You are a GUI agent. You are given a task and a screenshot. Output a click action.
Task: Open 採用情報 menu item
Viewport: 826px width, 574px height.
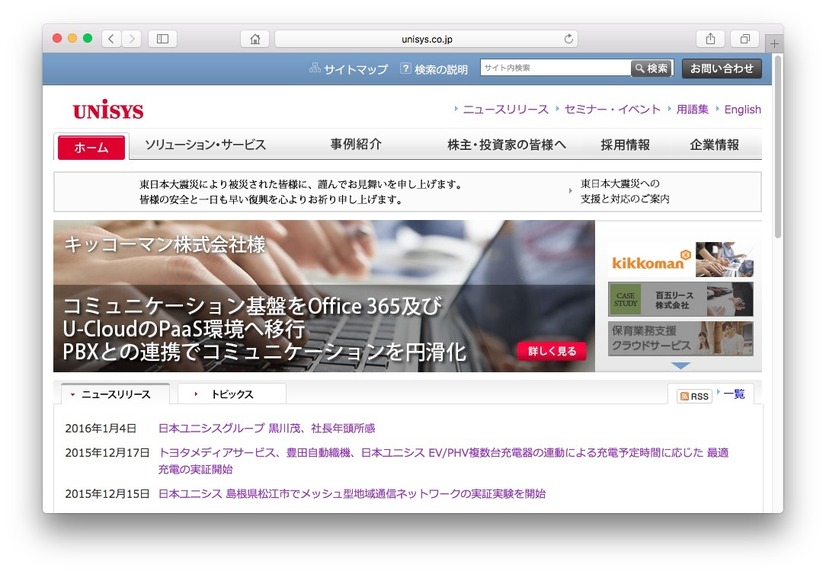click(625, 145)
